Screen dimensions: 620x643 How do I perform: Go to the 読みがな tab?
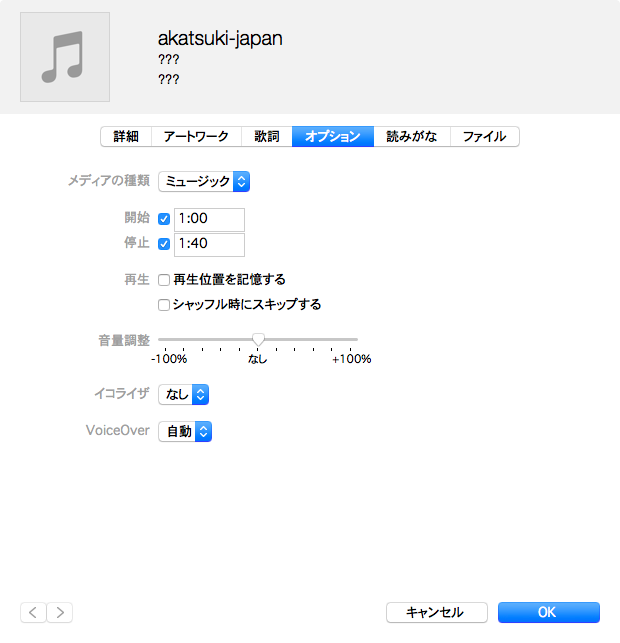coord(412,137)
